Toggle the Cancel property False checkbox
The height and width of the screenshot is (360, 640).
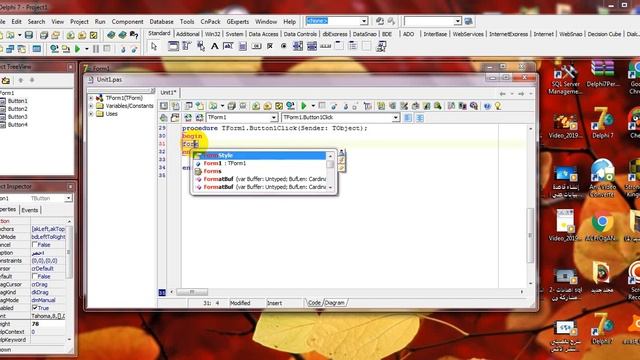35,244
